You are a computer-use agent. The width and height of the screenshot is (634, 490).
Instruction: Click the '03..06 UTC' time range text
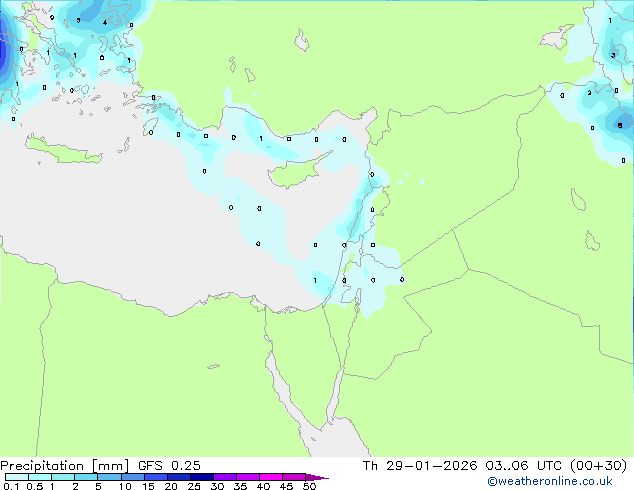(523, 466)
